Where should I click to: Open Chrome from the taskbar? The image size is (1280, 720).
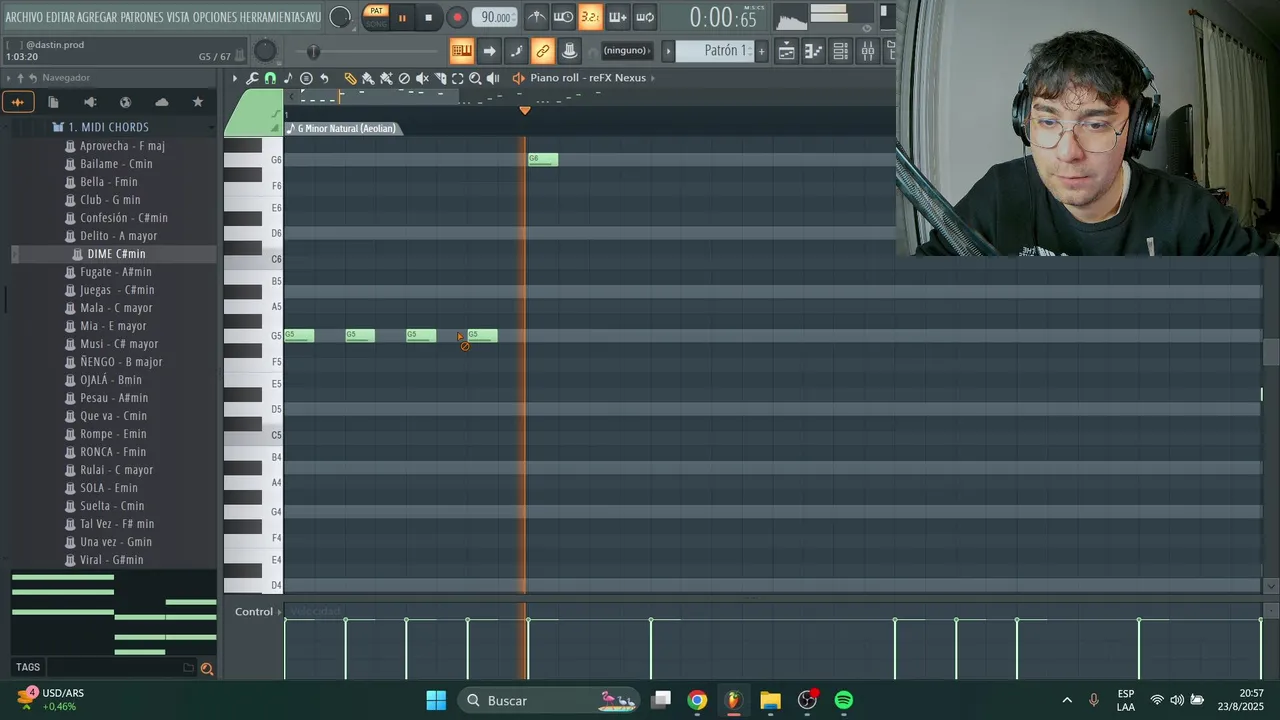[x=697, y=700]
